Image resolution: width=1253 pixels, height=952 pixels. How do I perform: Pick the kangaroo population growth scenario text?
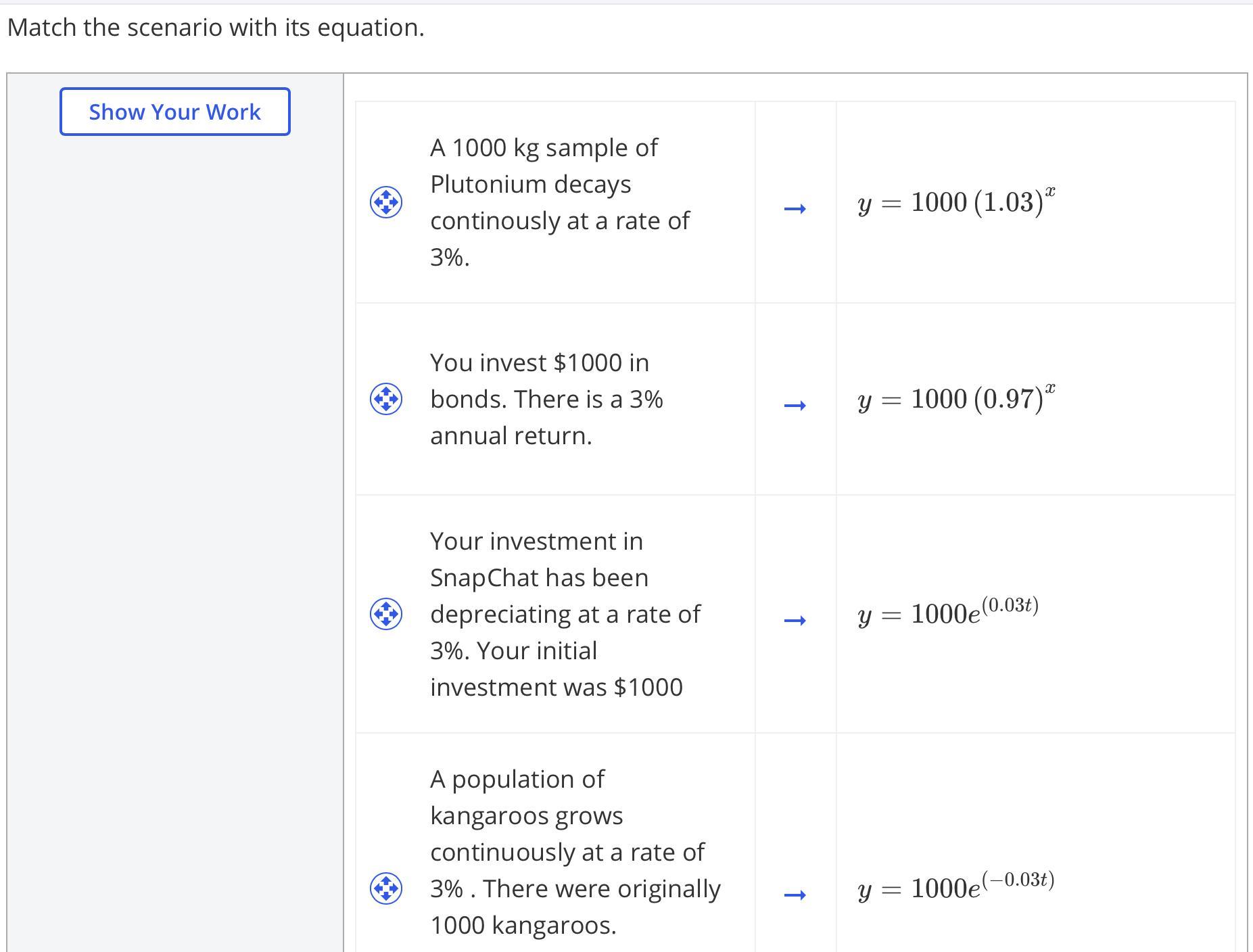click(575, 852)
